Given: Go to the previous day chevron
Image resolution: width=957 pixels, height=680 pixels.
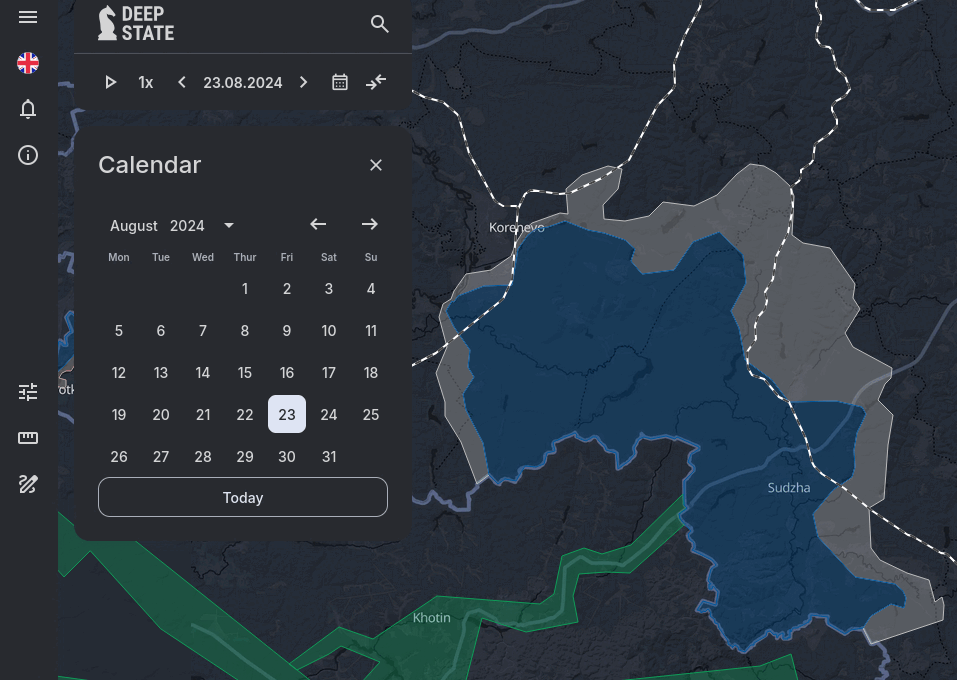Looking at the screenshot, I should (x=181, y=82).
